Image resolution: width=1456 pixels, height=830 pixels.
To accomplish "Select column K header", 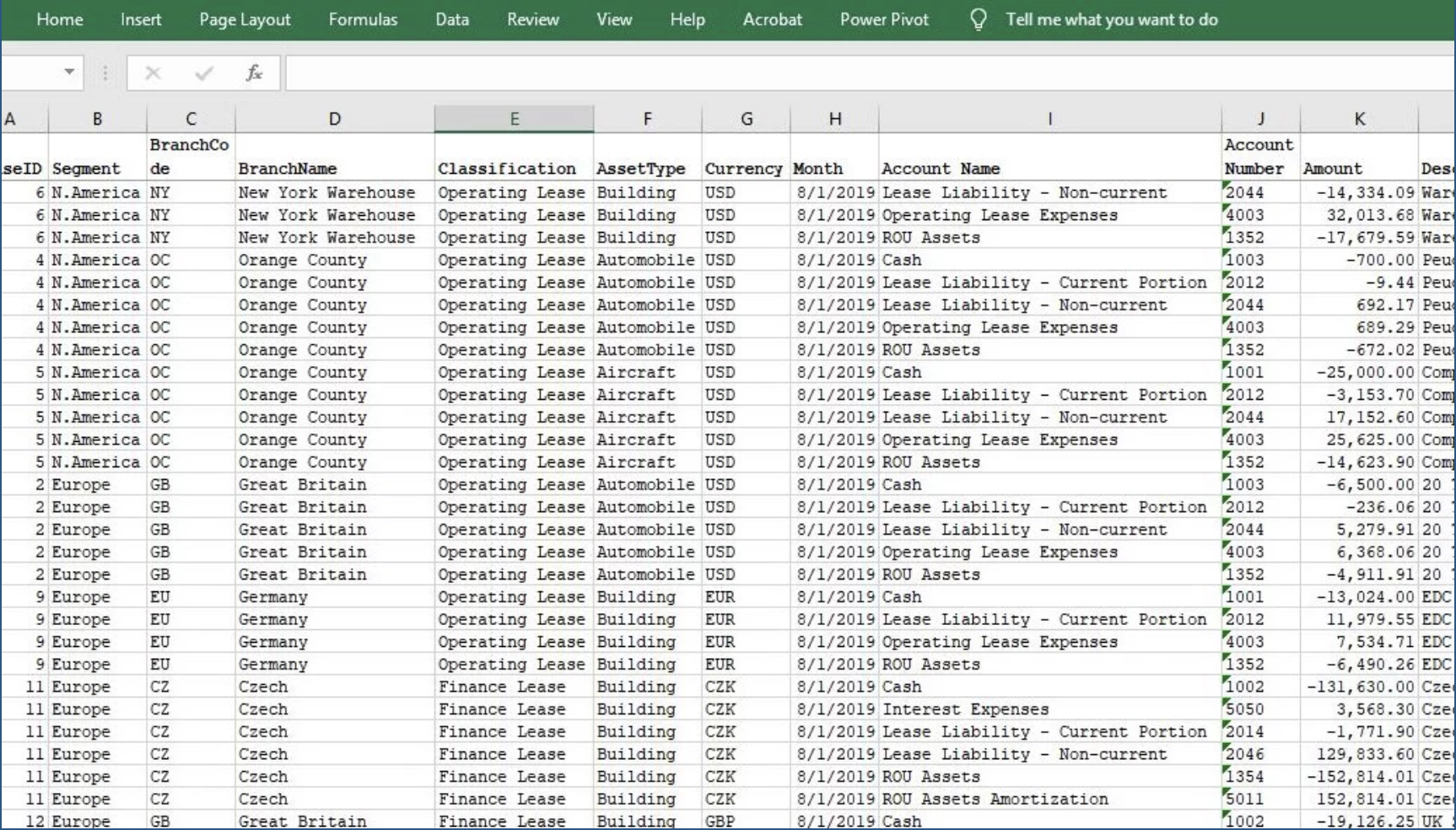I will (1359, 119).
